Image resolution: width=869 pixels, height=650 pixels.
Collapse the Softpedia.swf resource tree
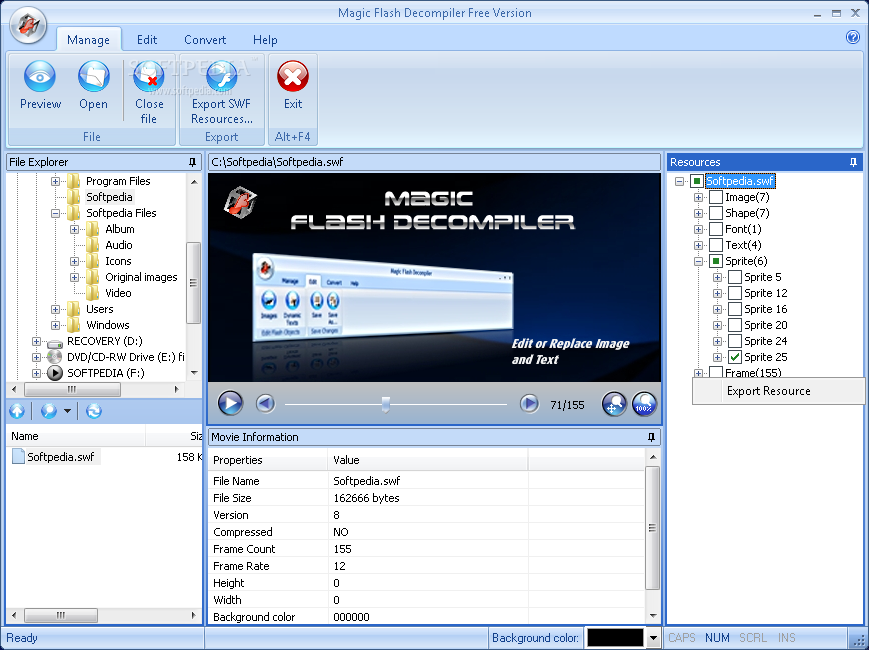click(x=679, y=181)
